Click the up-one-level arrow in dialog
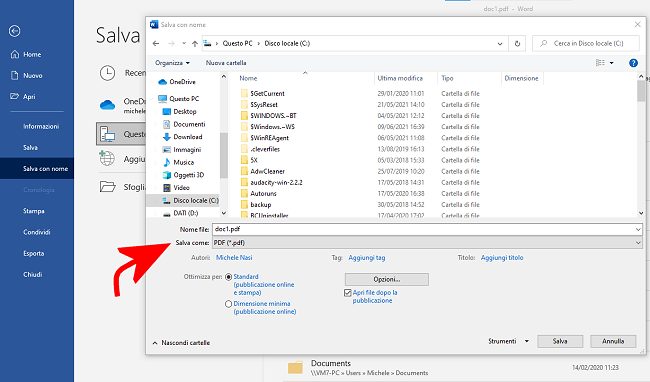 [195, 44]
